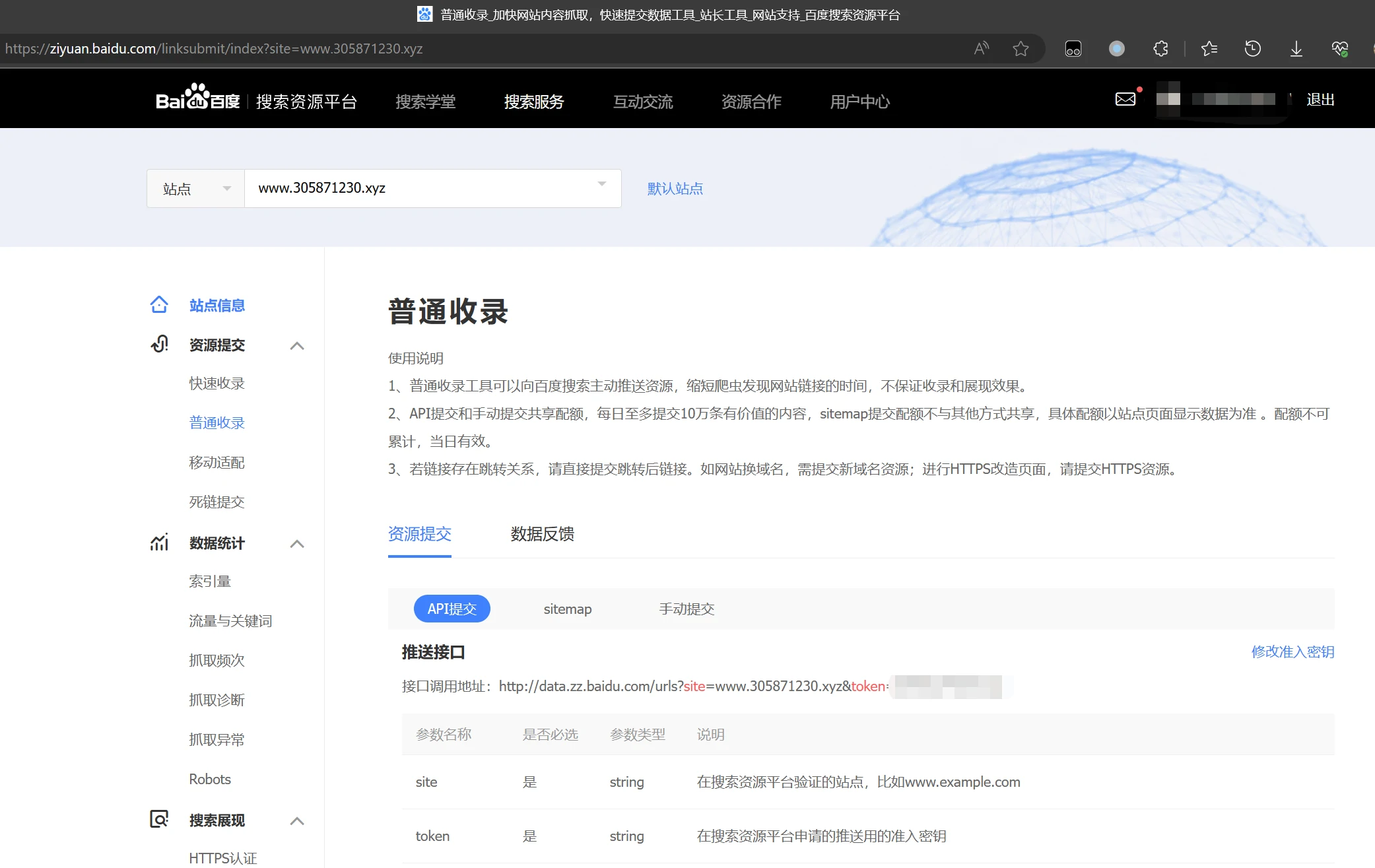The image size is (1375, 868).
Task: Open the Downloads icon
Action: click(1296, 48)
